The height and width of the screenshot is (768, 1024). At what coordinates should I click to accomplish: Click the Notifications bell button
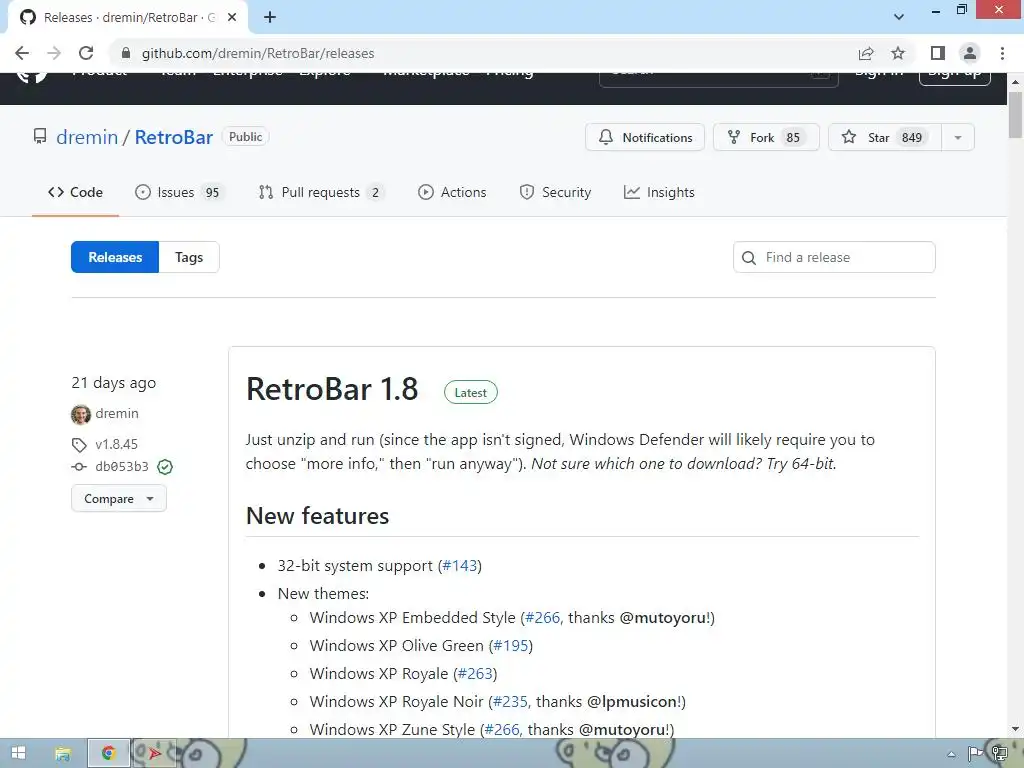645,137
